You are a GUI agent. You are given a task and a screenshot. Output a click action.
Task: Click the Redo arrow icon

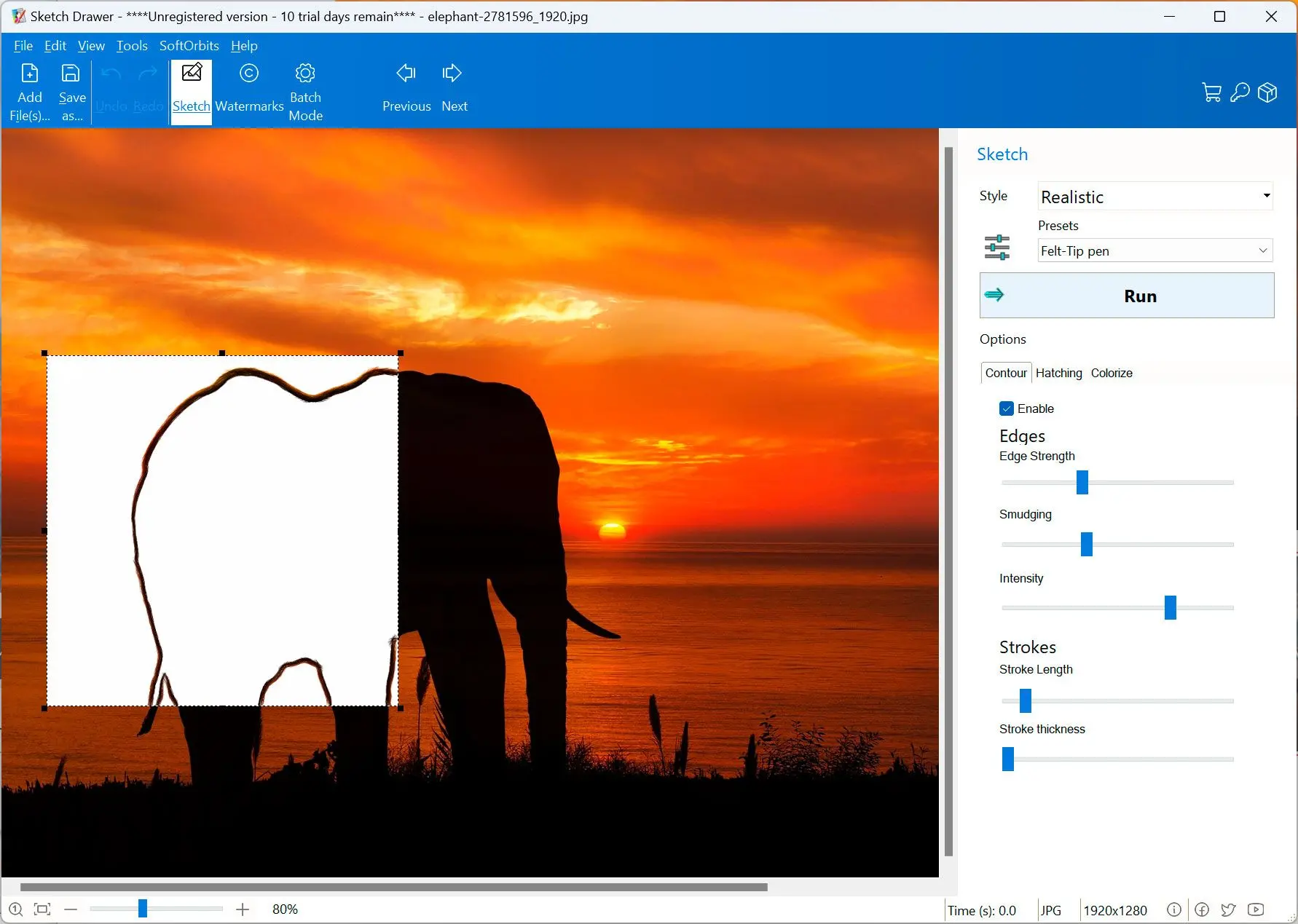click(x=148, y=73)
